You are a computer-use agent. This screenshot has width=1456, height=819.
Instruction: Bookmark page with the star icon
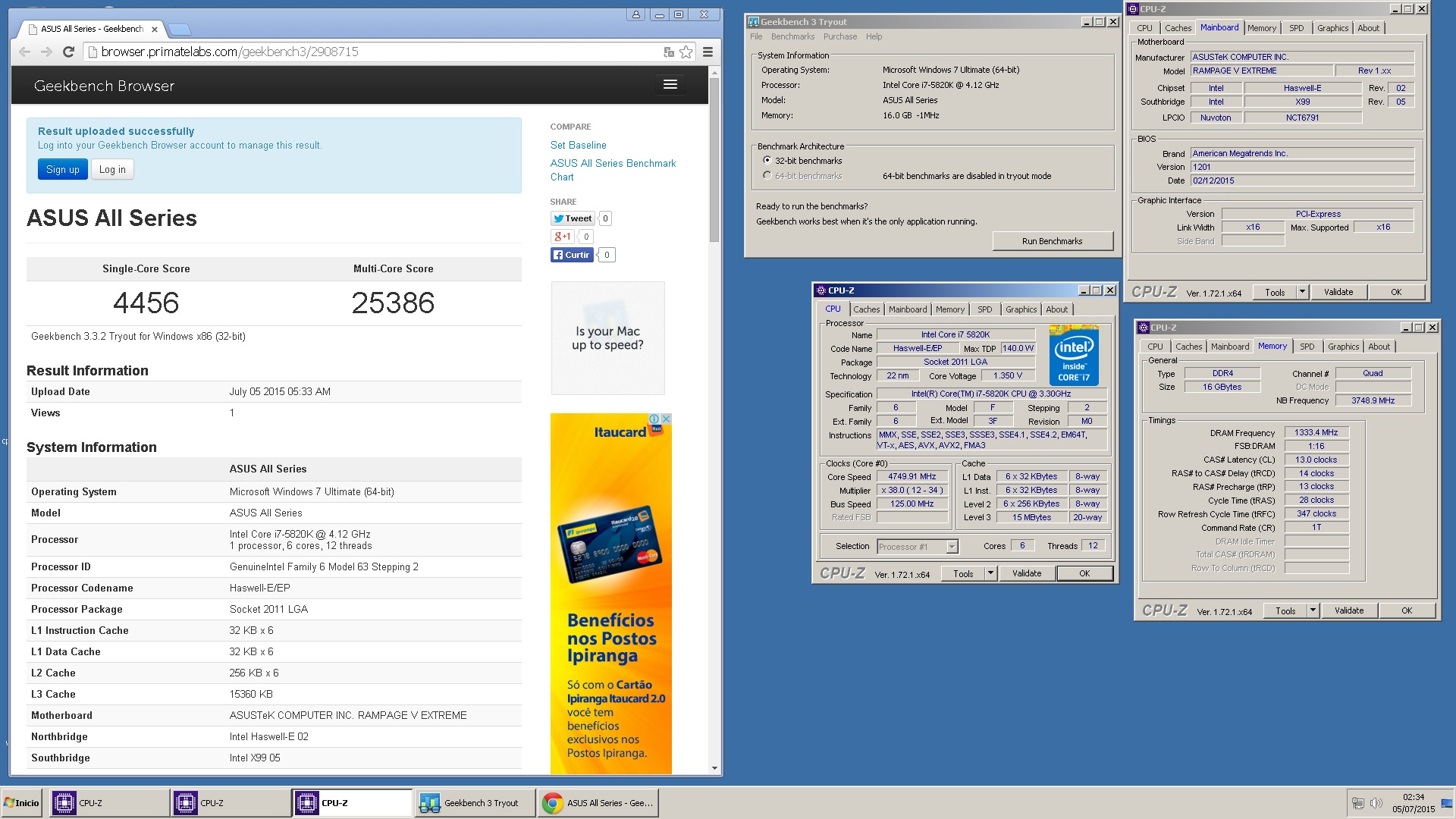(x=686, y=52)
